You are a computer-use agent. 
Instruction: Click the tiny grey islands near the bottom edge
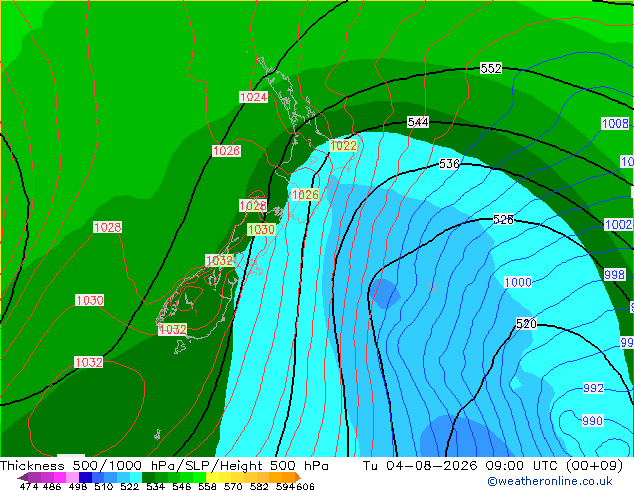point(157,435)
